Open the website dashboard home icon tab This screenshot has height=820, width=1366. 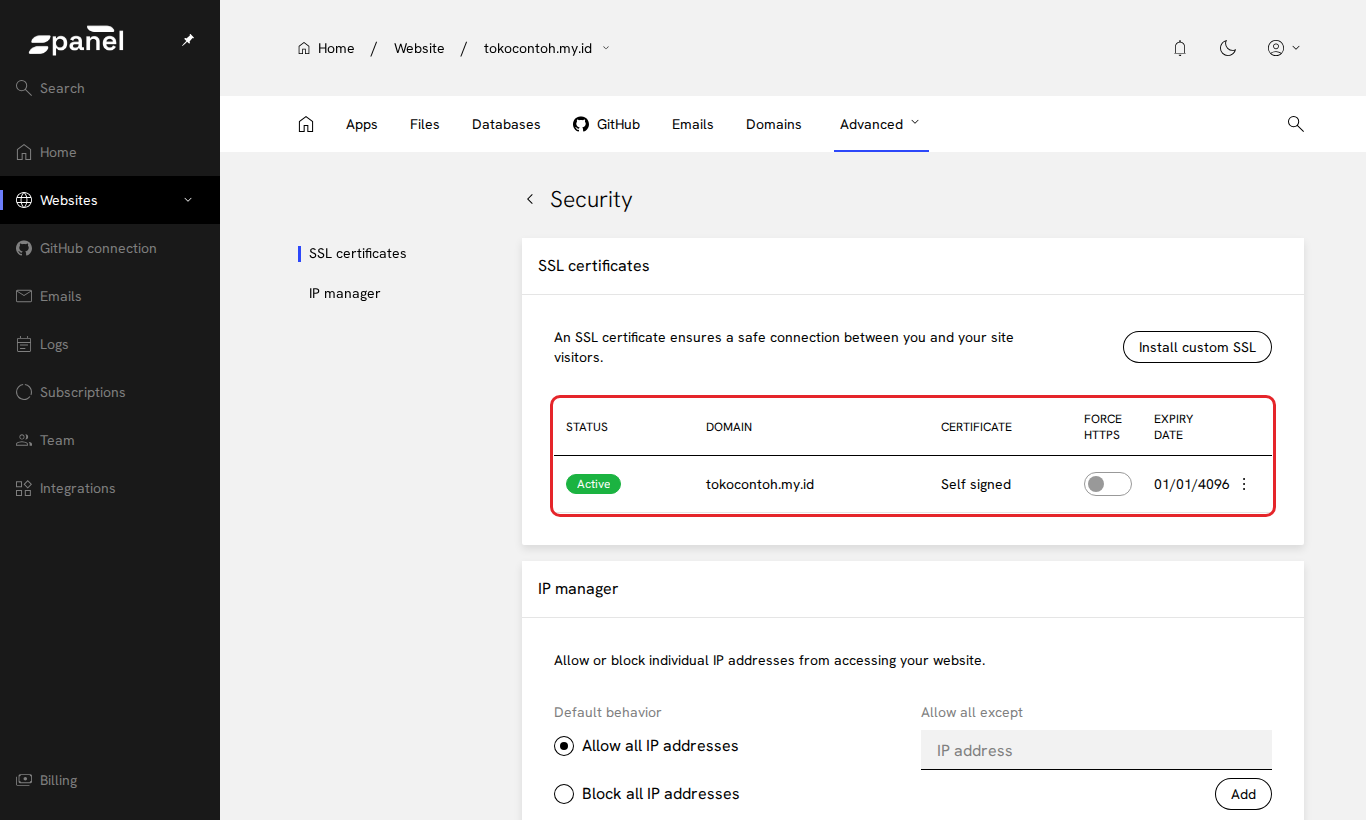[x=306, y=124]
